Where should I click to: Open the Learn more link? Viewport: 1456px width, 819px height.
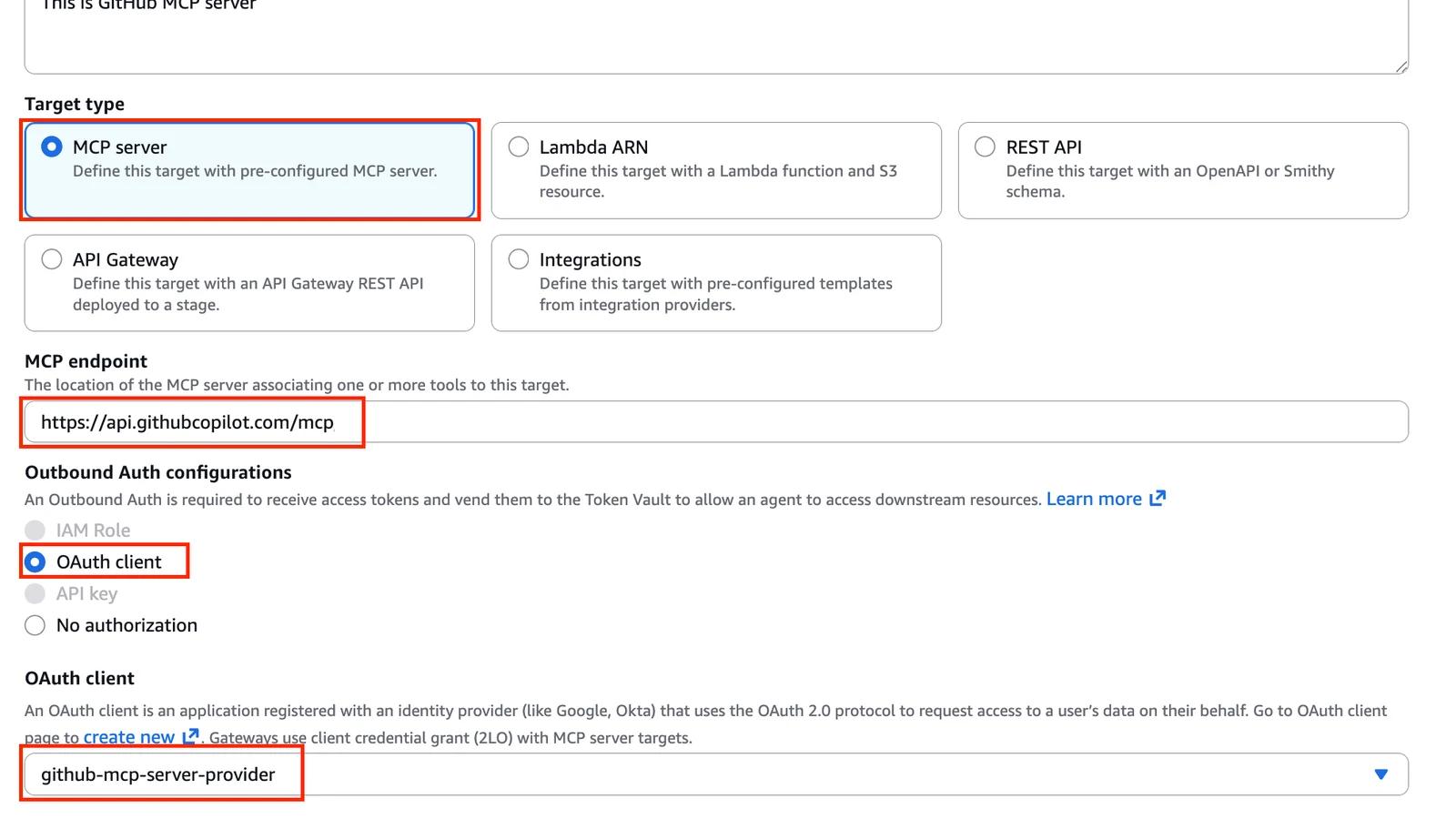click(1093, 499)
